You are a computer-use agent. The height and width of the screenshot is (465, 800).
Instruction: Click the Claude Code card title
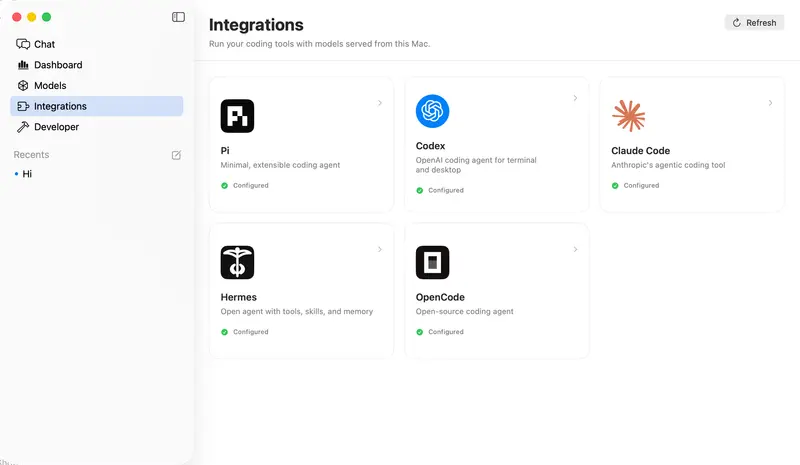pos(640,151)
